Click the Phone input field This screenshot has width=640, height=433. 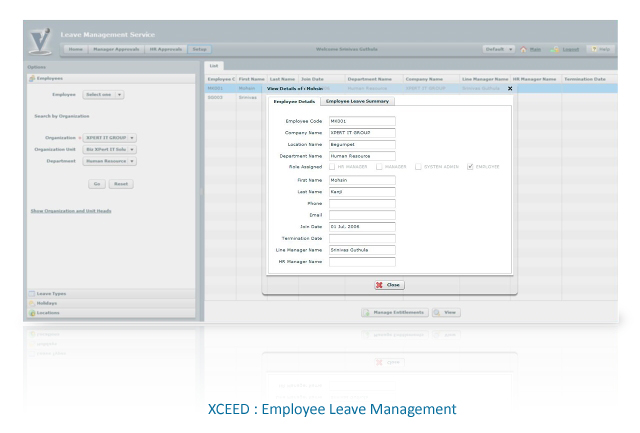coord(362,203)
